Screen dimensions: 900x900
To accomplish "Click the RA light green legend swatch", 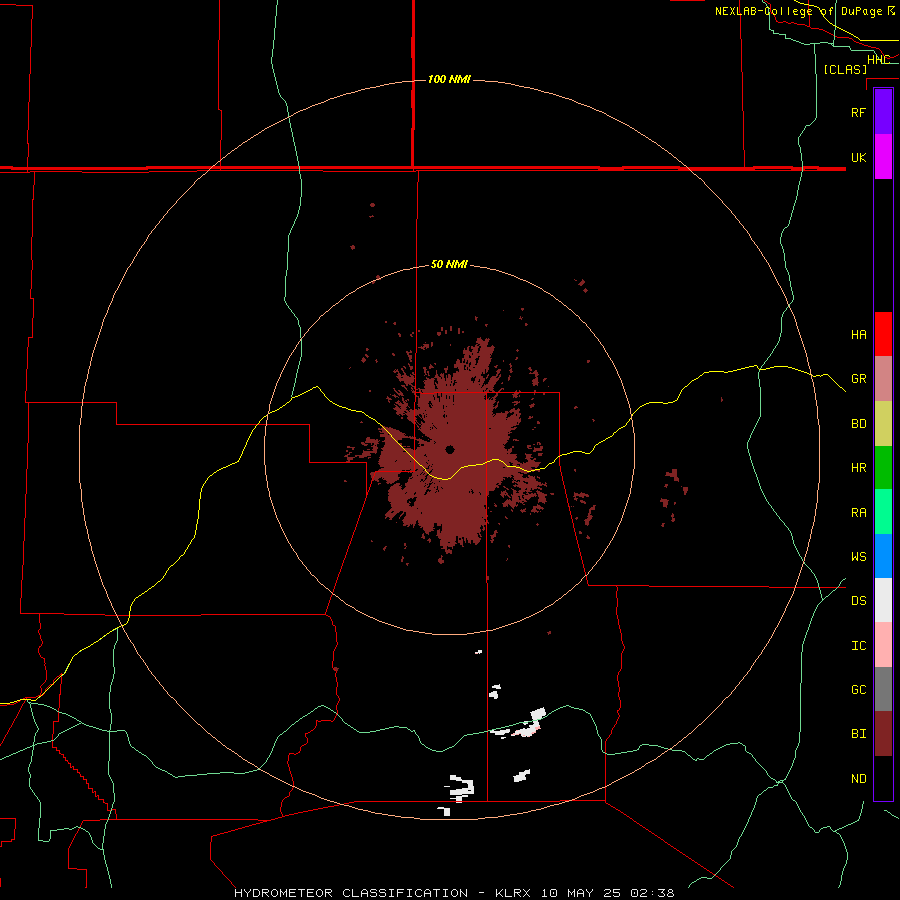I will [883, 512].
